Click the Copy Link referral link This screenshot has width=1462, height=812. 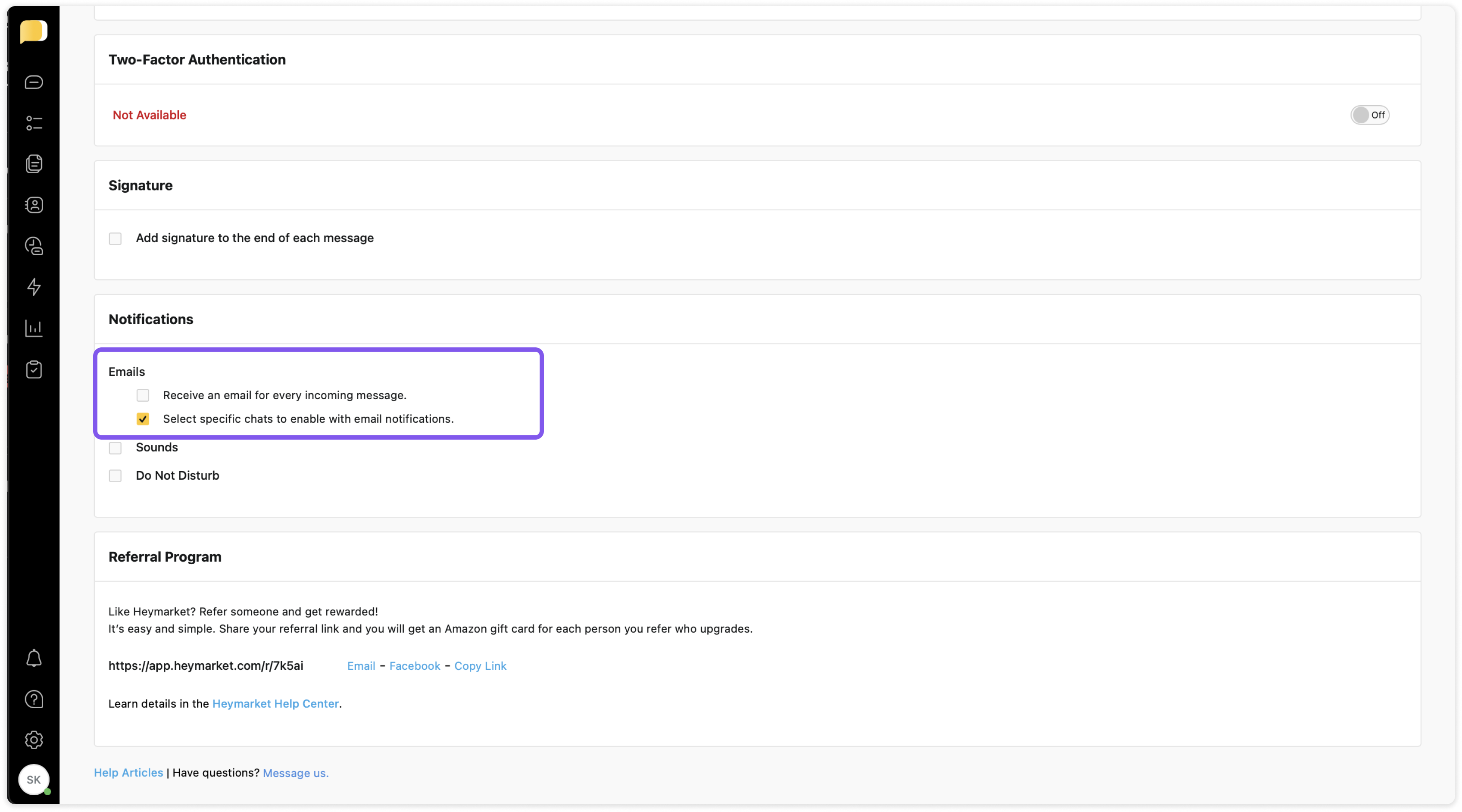click(480, 665)
